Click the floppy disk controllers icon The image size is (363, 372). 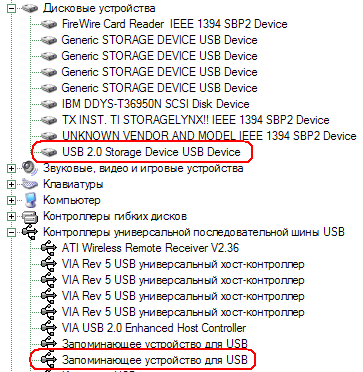click(x=30, y=217)
